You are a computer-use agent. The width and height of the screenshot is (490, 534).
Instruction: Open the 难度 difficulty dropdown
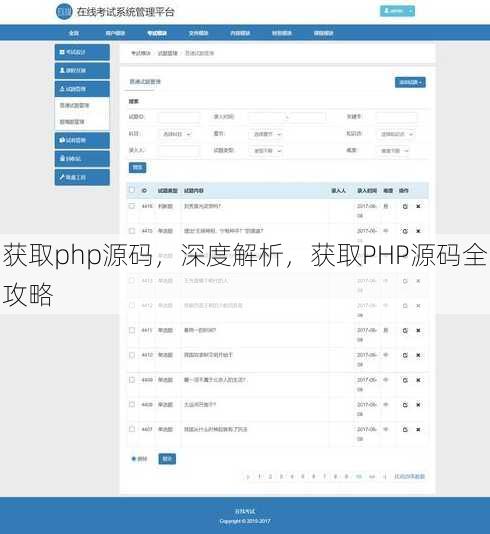(x=393, y=151)
